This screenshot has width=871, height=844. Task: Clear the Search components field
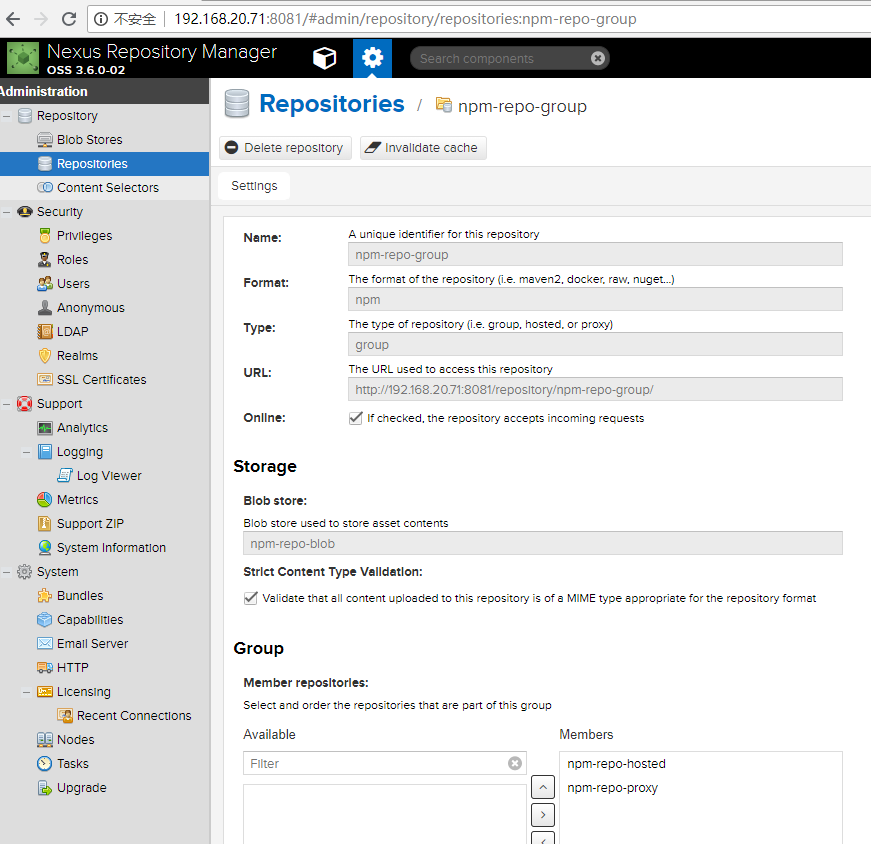tap(598, 58)
